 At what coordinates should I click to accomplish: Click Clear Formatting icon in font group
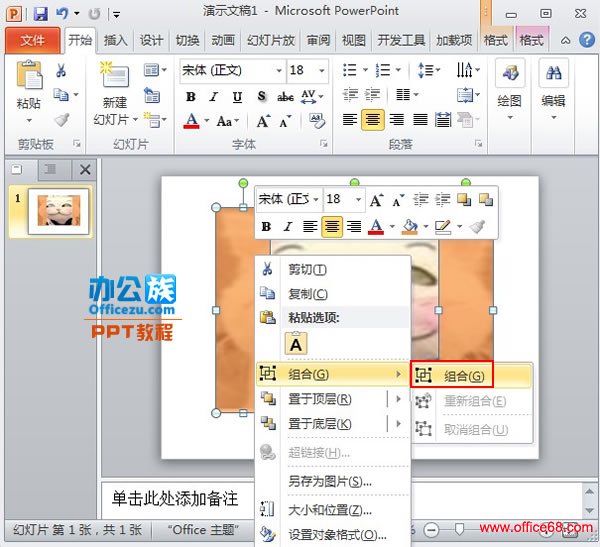click(317, 121)
